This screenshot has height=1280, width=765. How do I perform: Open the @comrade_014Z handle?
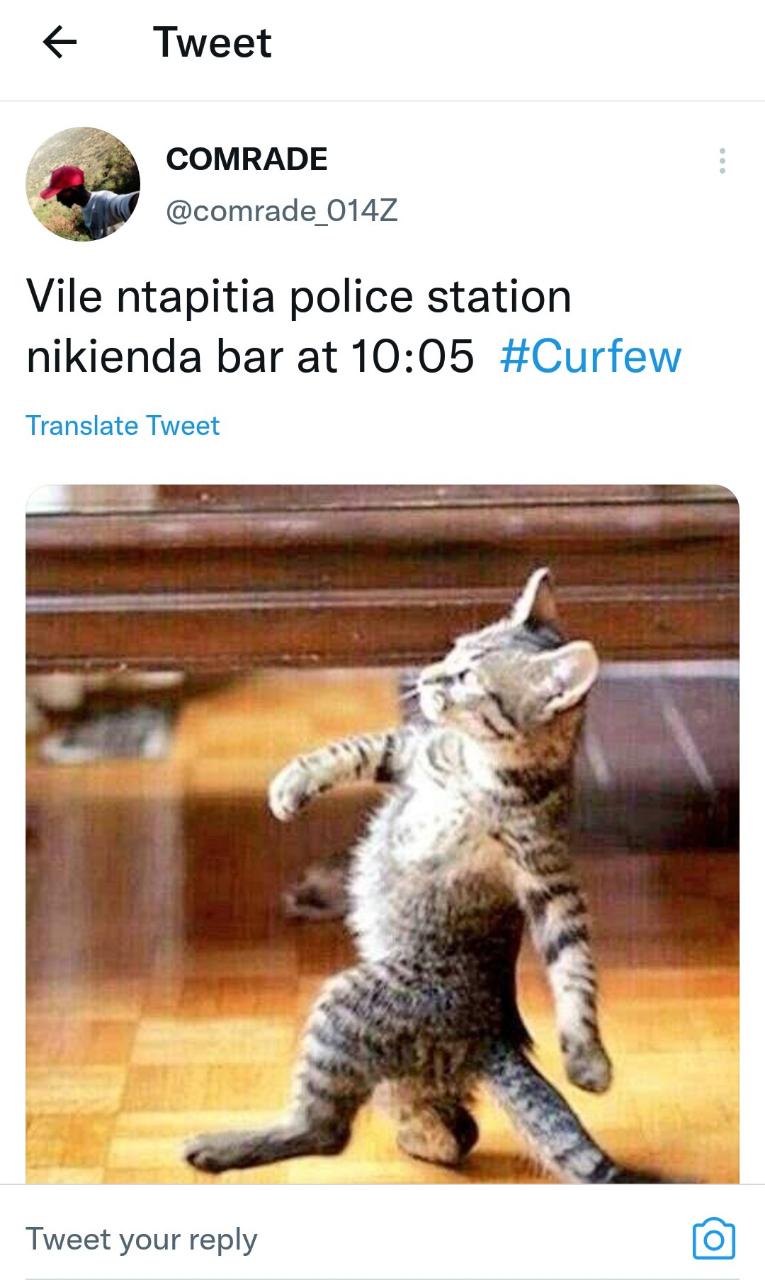pos(281,211)
